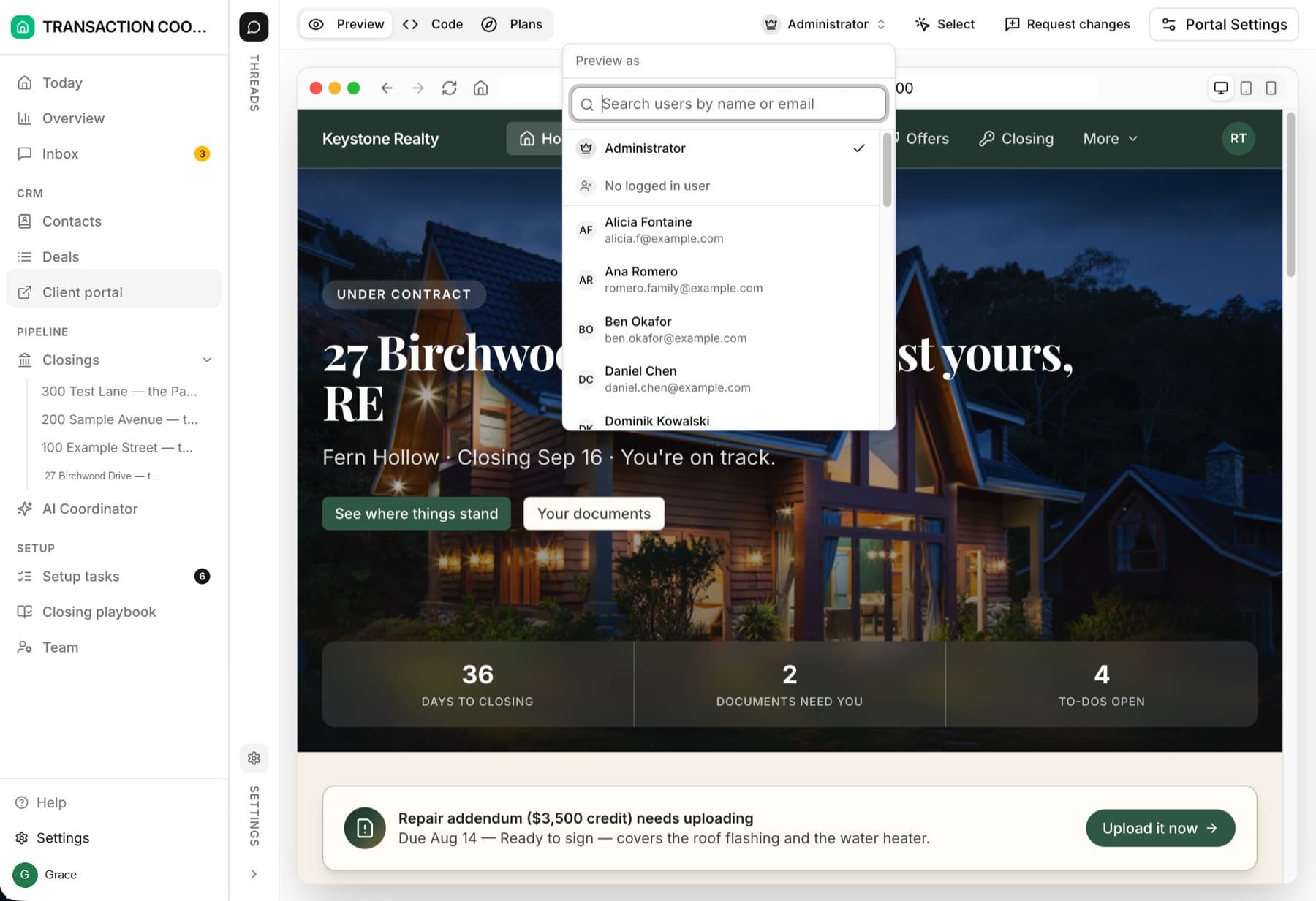Viewport: 1316px width, 901px height.
Task: Click the Transaction Coordinator app logo
Action: 23,27
